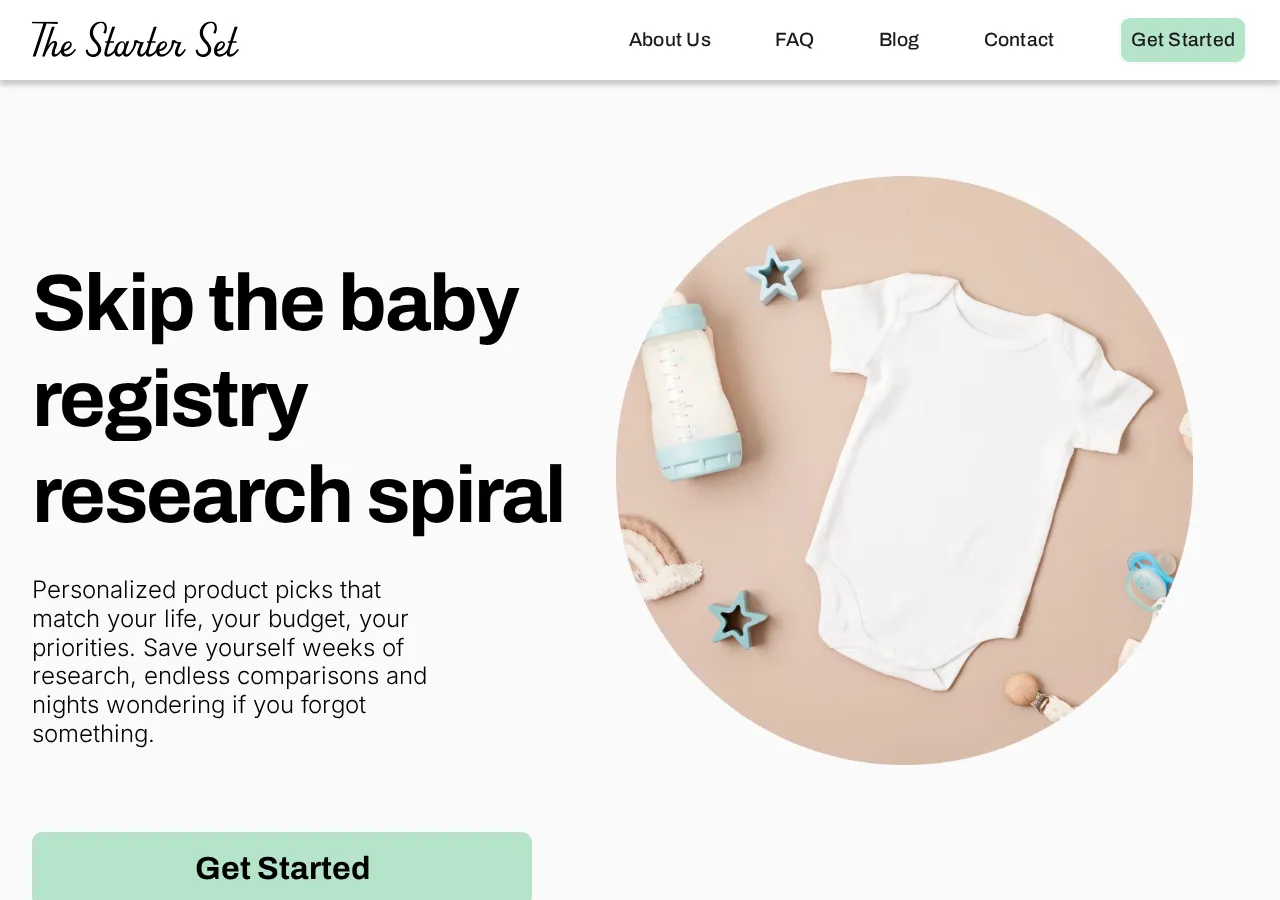Click the words research spiral in headline
The height and width of the screenshot is (900, 1280).
[298, 494]
